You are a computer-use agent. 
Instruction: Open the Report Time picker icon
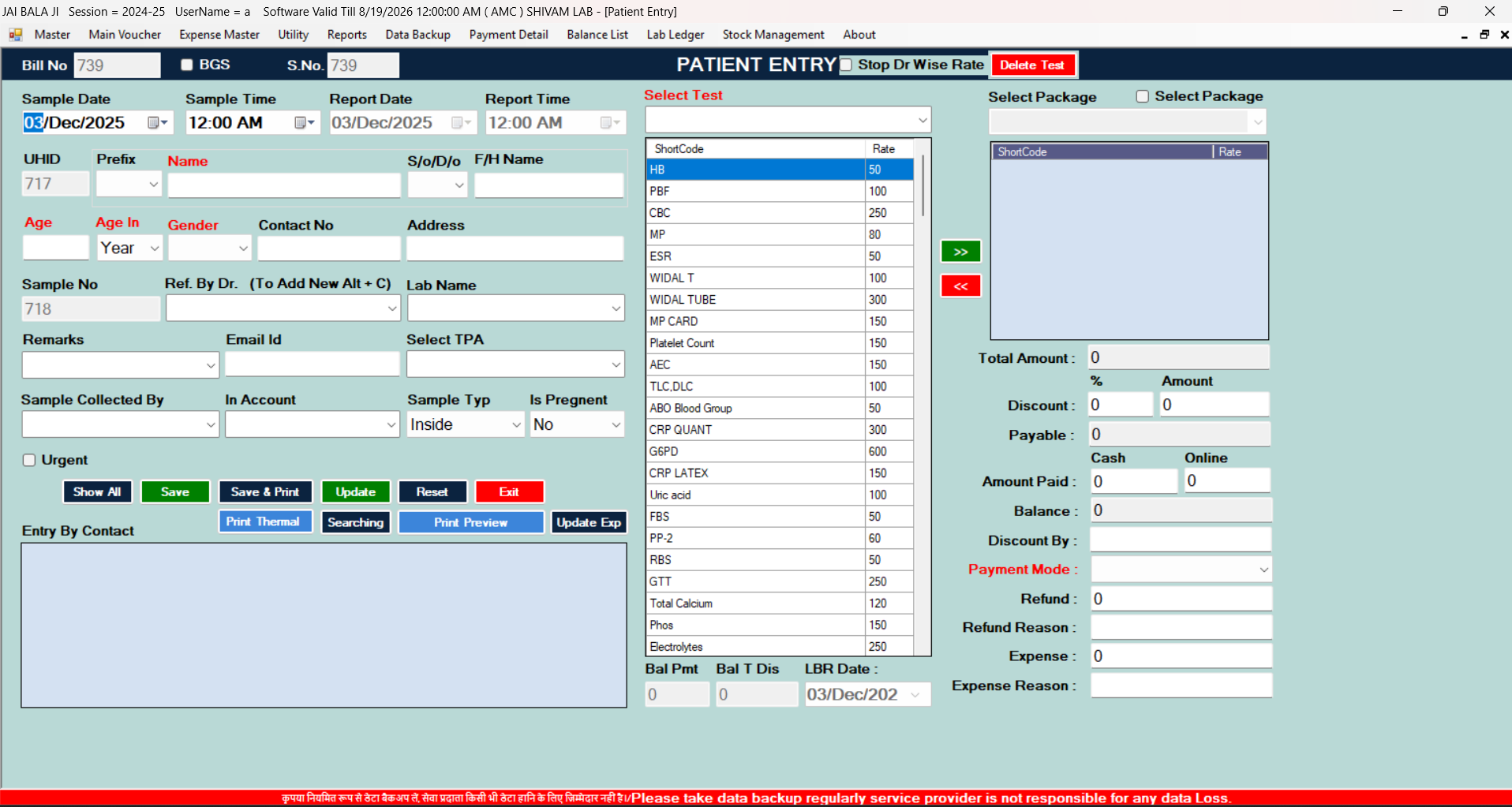608,122
